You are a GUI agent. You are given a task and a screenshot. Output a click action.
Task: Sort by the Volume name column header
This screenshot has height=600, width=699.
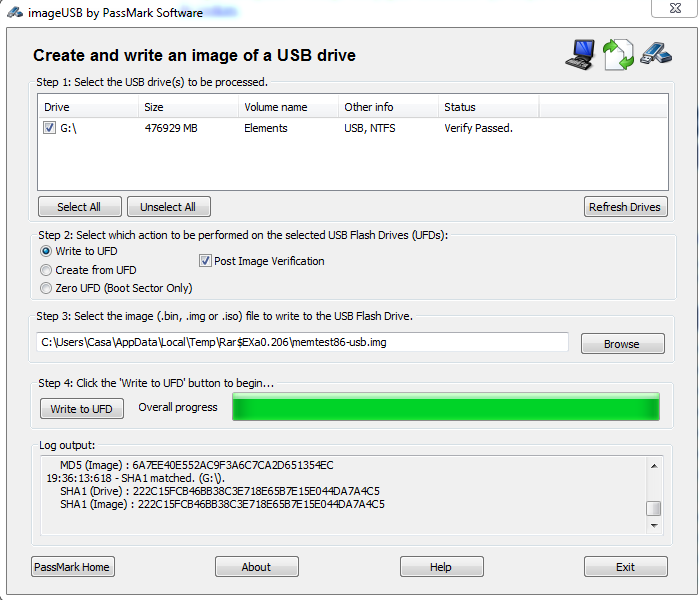(x=288, y=107)
